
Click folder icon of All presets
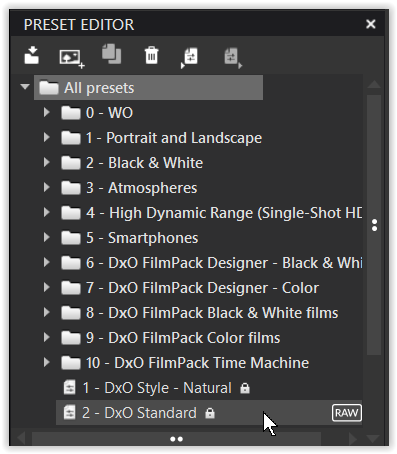(x=49, y=88)
